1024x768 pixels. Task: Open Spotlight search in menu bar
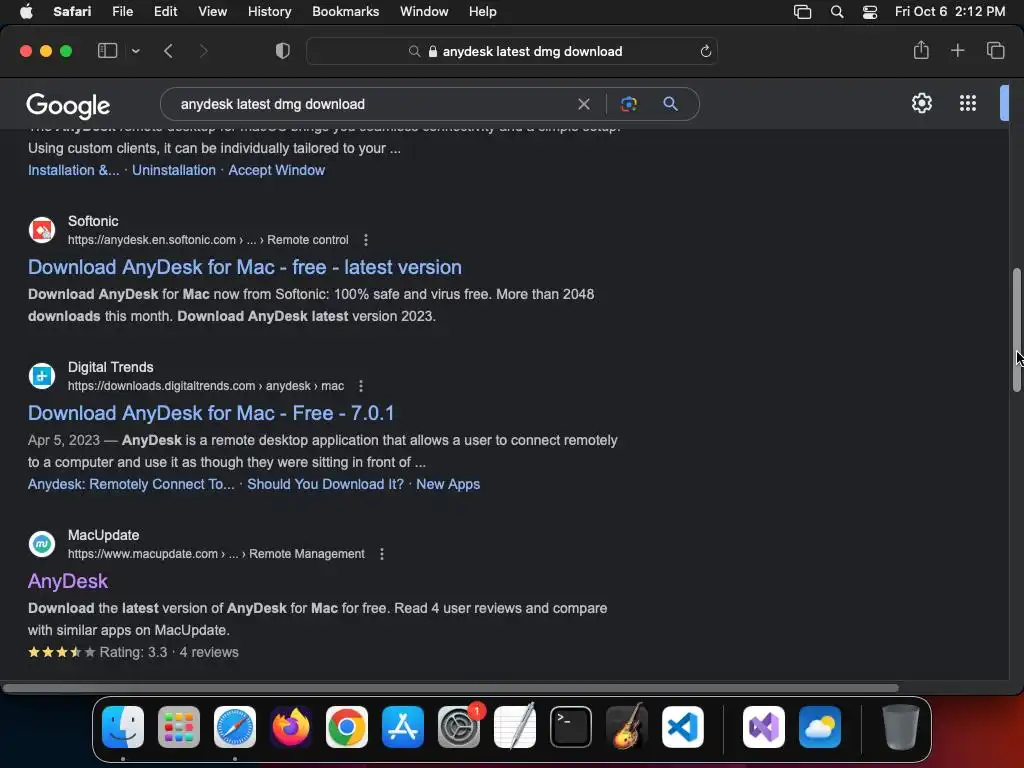837,12
